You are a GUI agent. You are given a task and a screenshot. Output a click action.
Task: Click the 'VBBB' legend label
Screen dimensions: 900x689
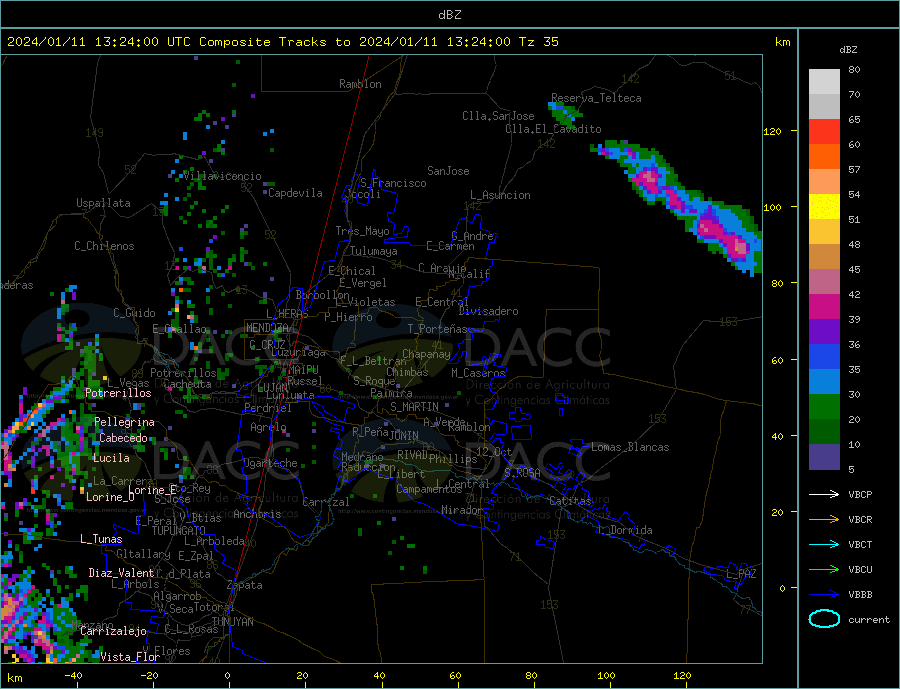[x=860, y=595]
